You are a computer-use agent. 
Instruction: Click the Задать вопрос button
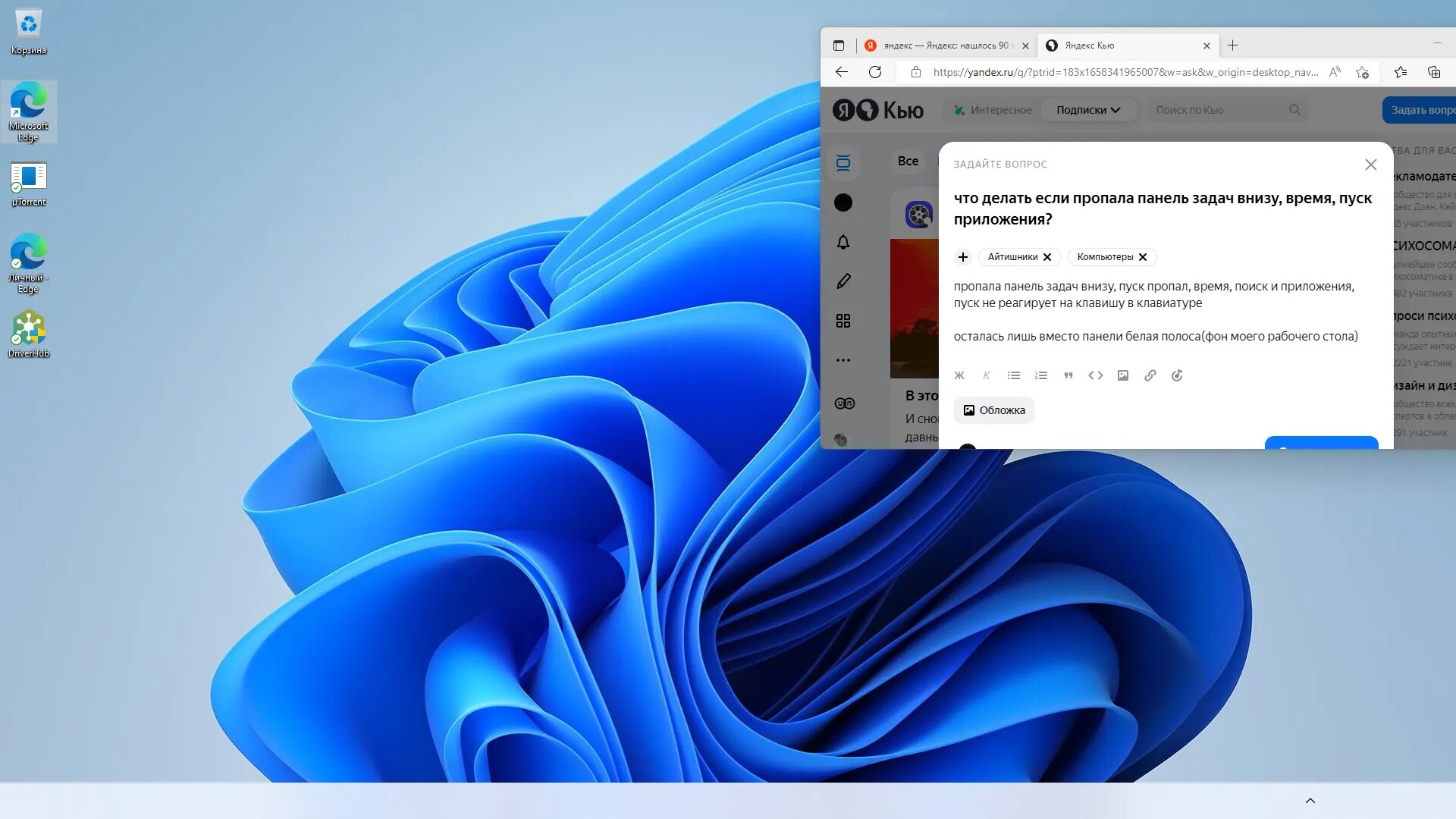(x=1419, y=110)
